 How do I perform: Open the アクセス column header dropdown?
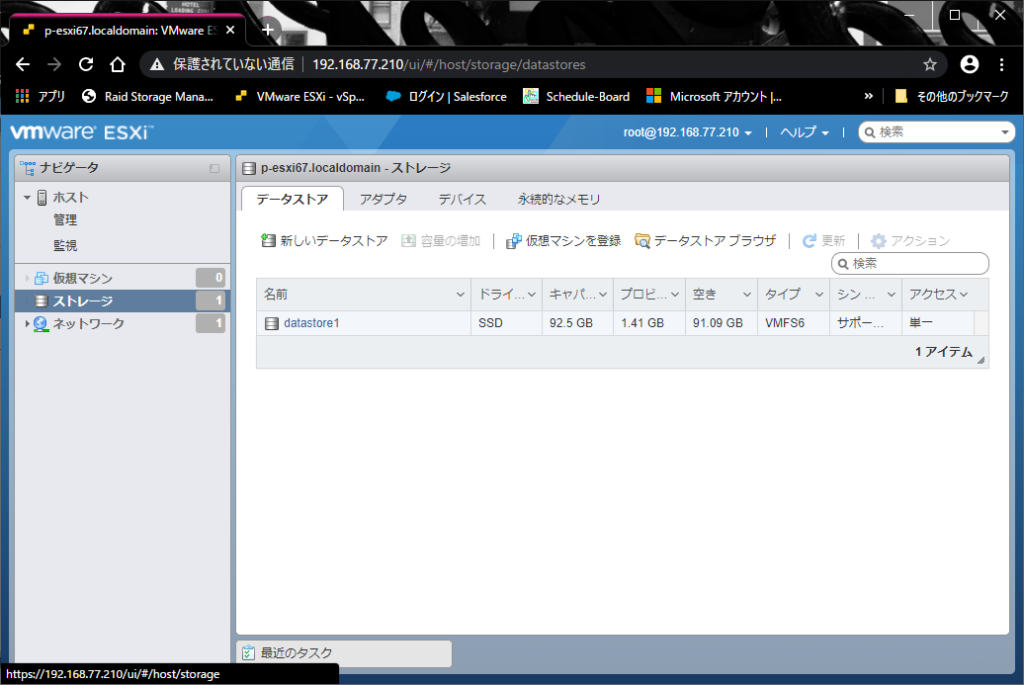(x=963, y=295)
